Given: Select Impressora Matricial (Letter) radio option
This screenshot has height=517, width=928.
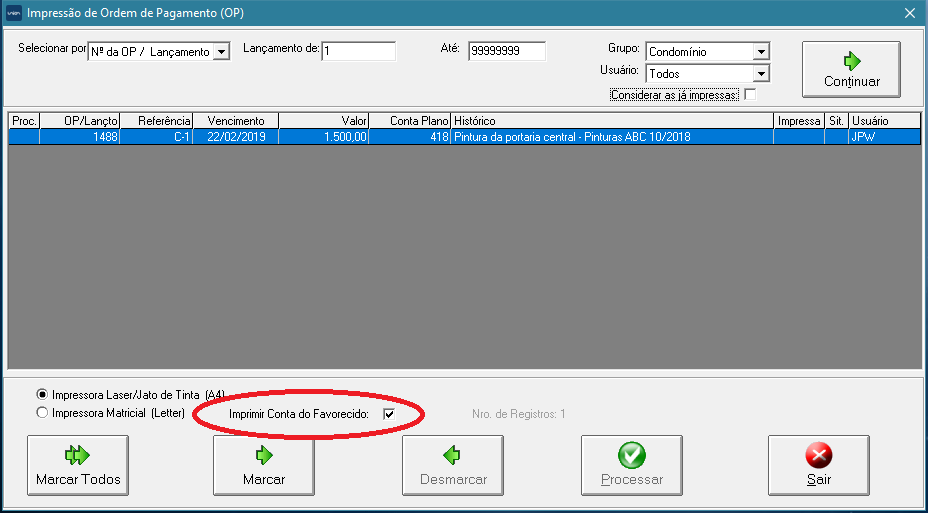Looking at the screenshot, I should pos(42,413).
